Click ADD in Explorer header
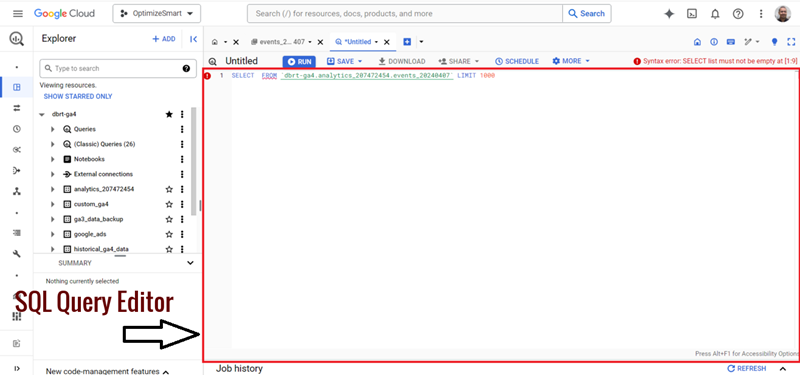 point(164,39)
